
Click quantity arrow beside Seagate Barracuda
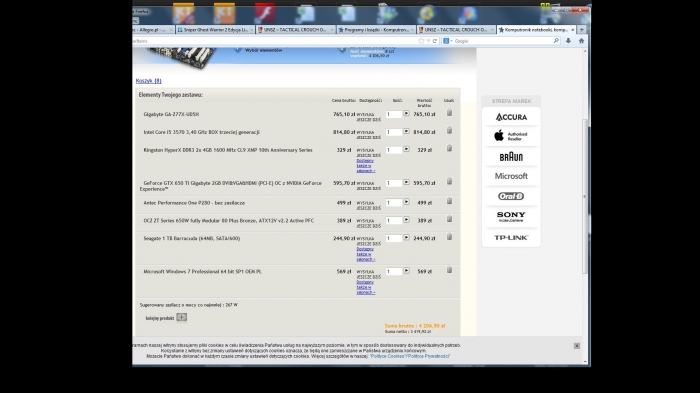tap(406, 238)
